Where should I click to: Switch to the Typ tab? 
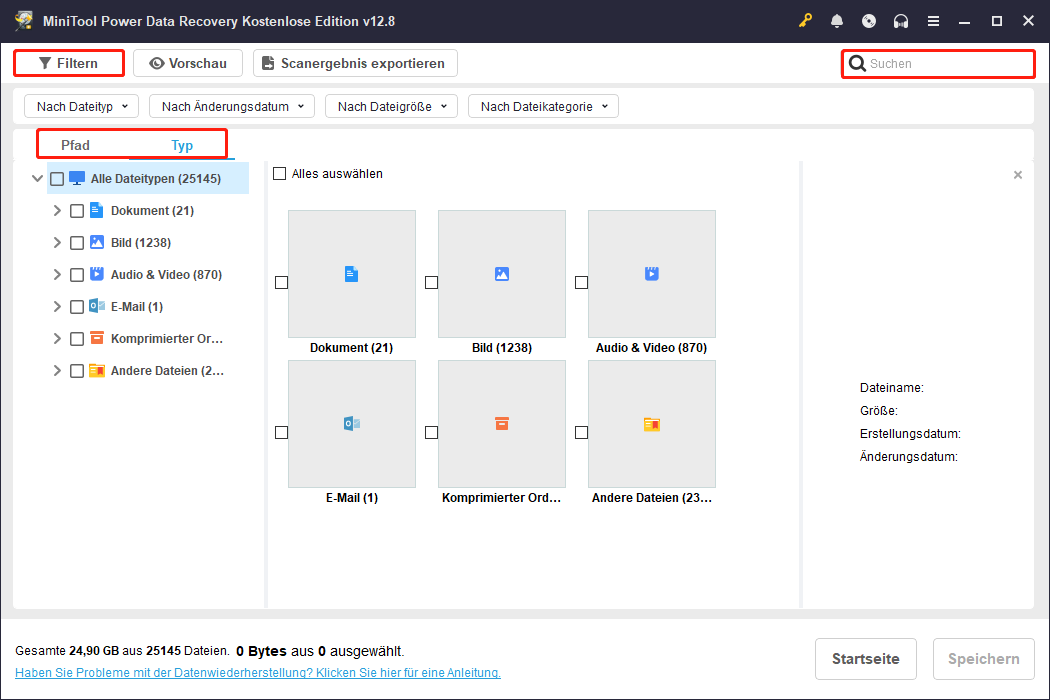[x=181, y=145]
